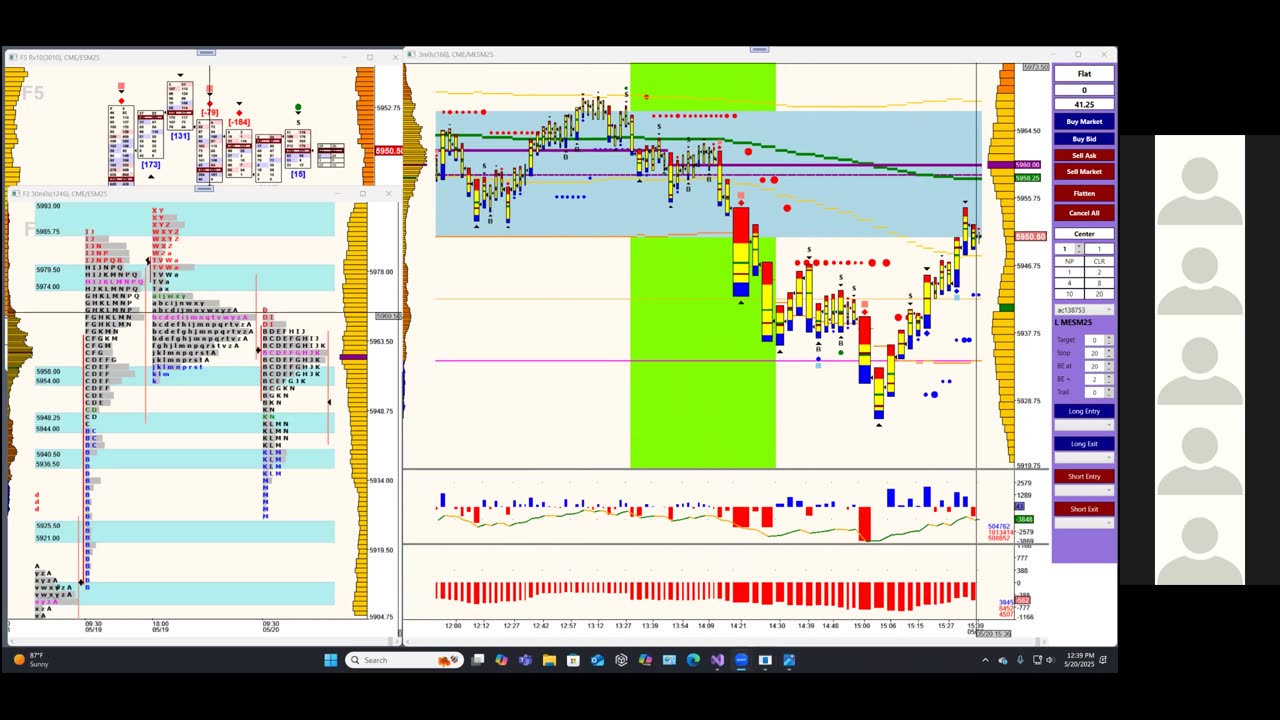Open Microsoft Store from the taskbar

pyautogui.click(x=573, y=660)
